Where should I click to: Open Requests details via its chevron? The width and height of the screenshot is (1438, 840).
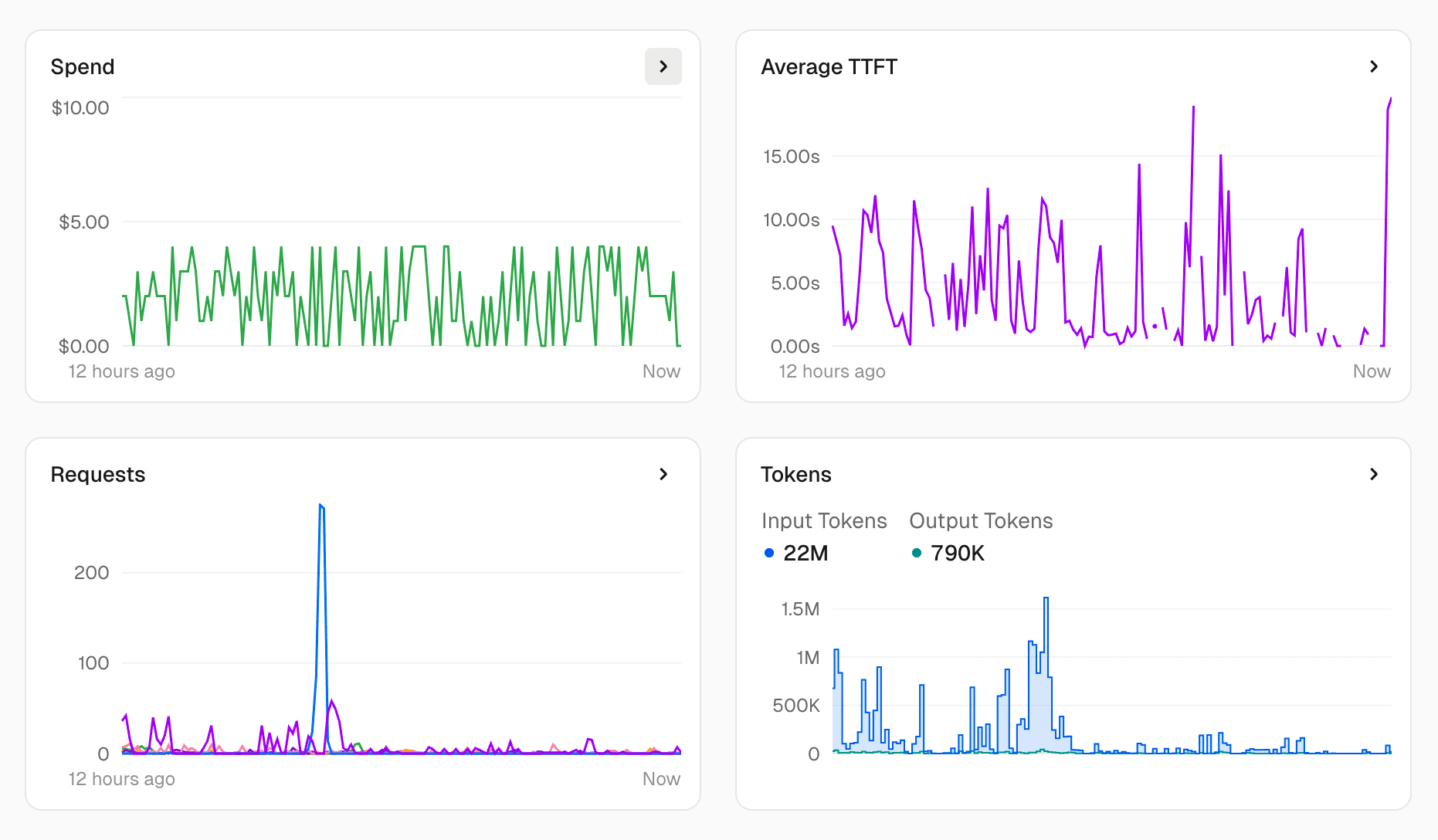point(663,474)
